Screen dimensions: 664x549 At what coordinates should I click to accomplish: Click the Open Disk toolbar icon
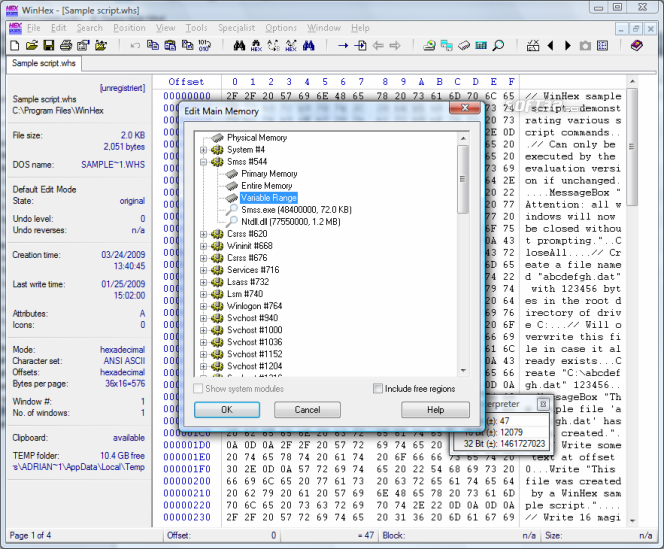pos(429,45)
